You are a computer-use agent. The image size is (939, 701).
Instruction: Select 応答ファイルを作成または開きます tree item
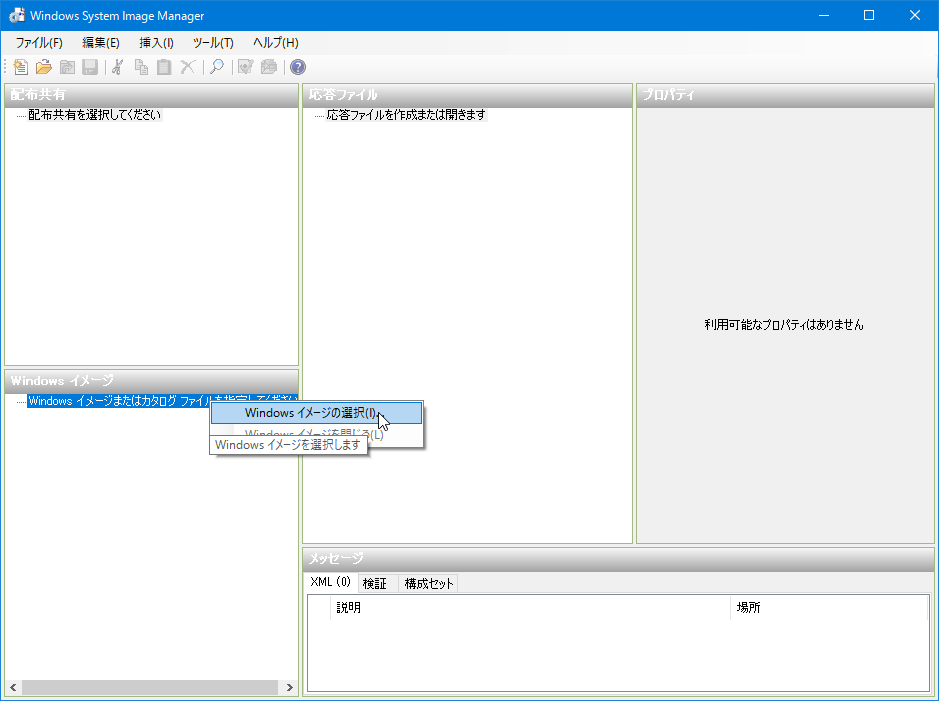(406, 115)
